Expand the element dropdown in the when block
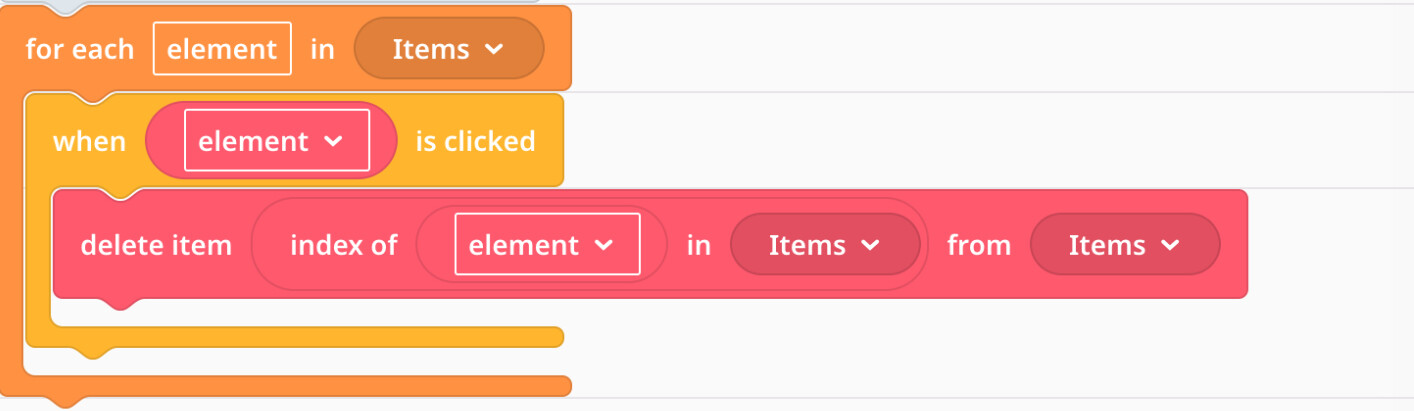This screenshot has width=1414, height=411. point(276,141)
